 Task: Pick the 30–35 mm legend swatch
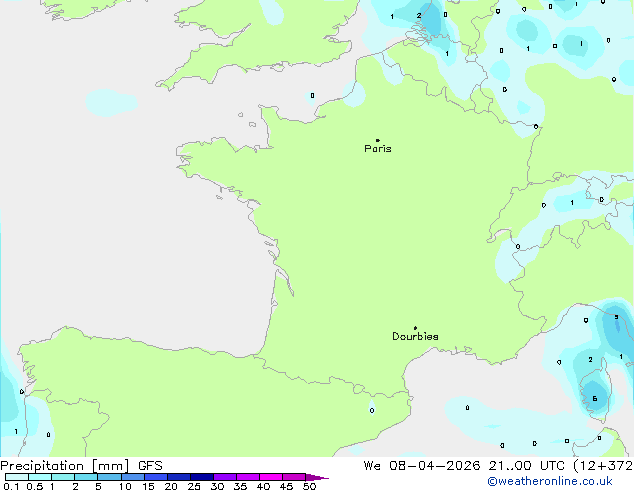tap(225, 477)
